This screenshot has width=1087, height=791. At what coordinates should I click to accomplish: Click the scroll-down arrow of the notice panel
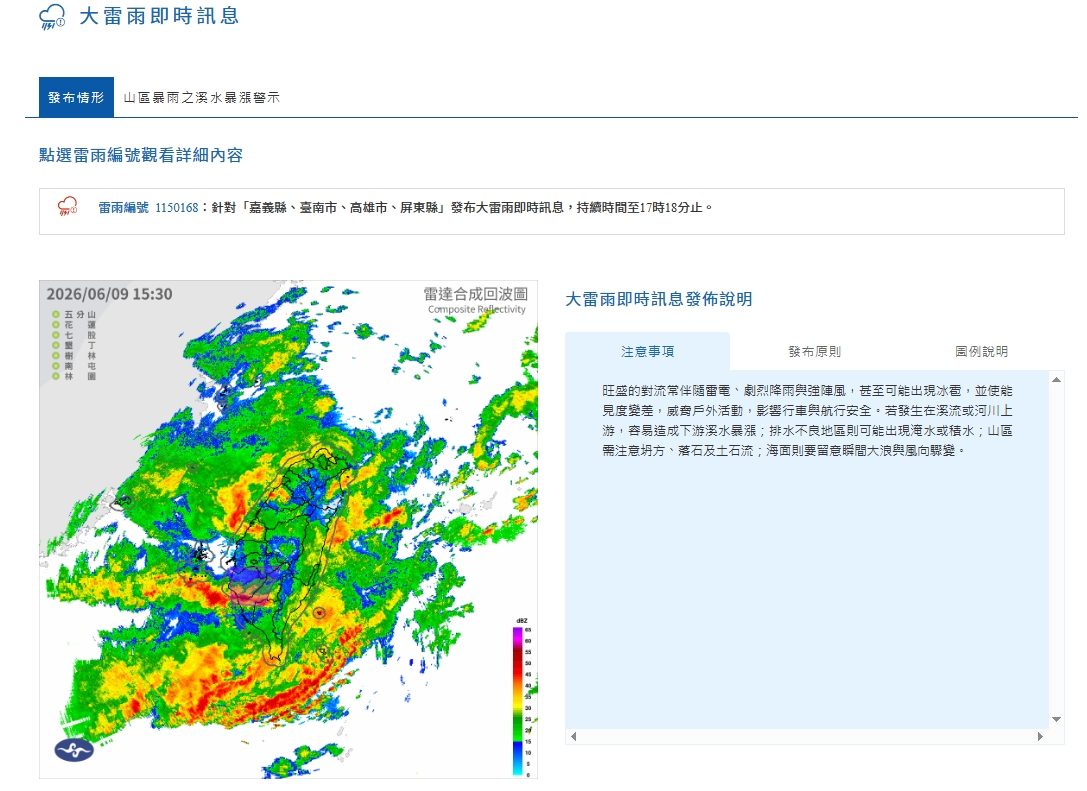pos(1056,719)
